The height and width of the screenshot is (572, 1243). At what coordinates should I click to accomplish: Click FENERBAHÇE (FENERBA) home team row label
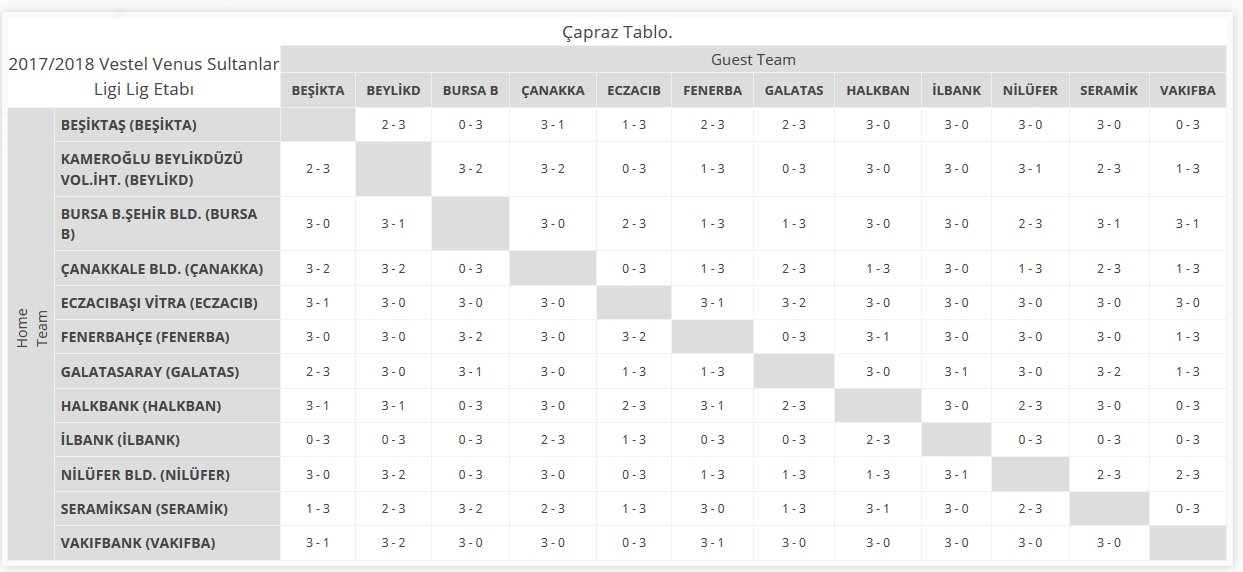tap(144, 337)
